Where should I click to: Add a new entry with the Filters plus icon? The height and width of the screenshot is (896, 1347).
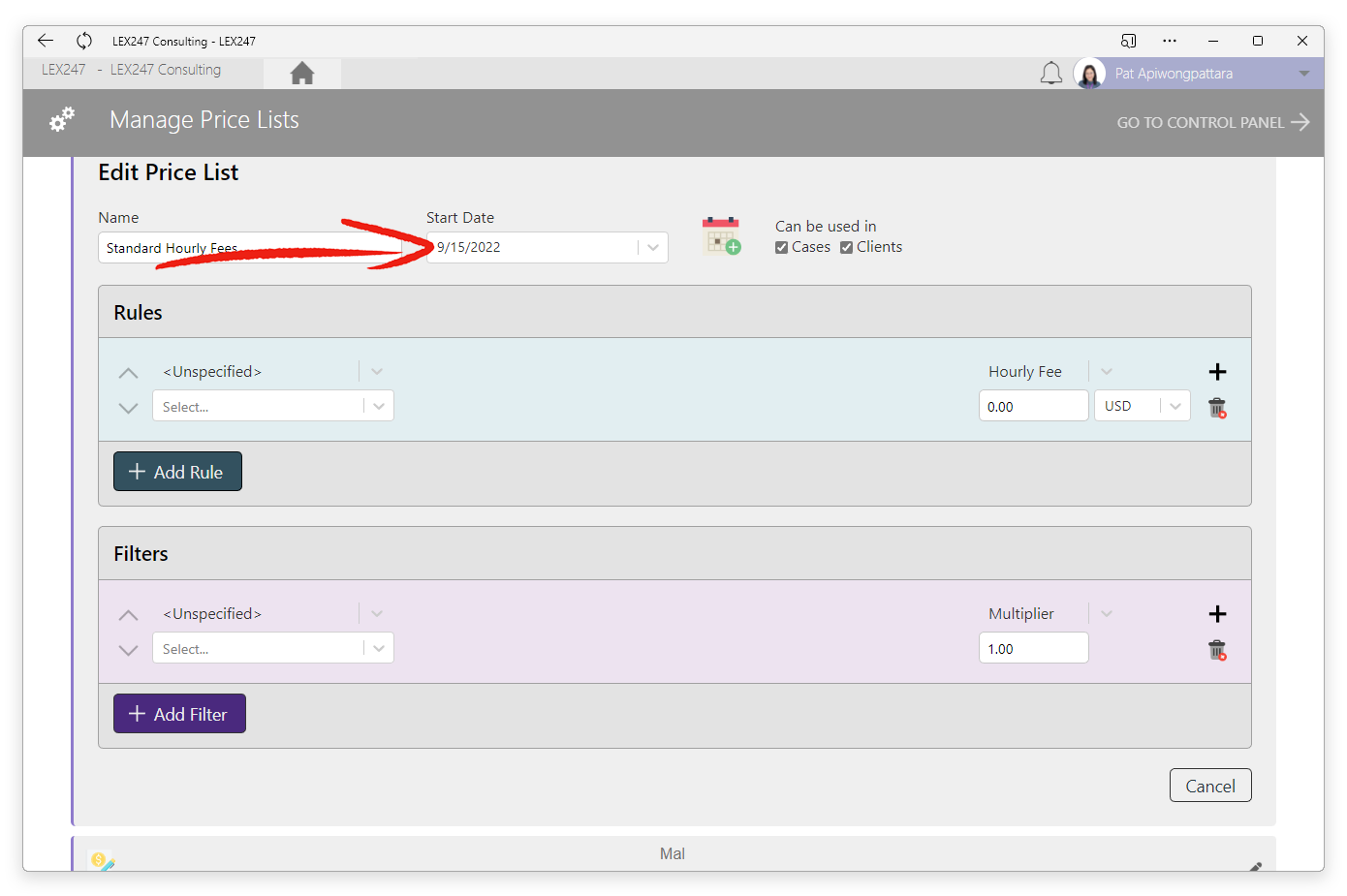point(1218,614)
